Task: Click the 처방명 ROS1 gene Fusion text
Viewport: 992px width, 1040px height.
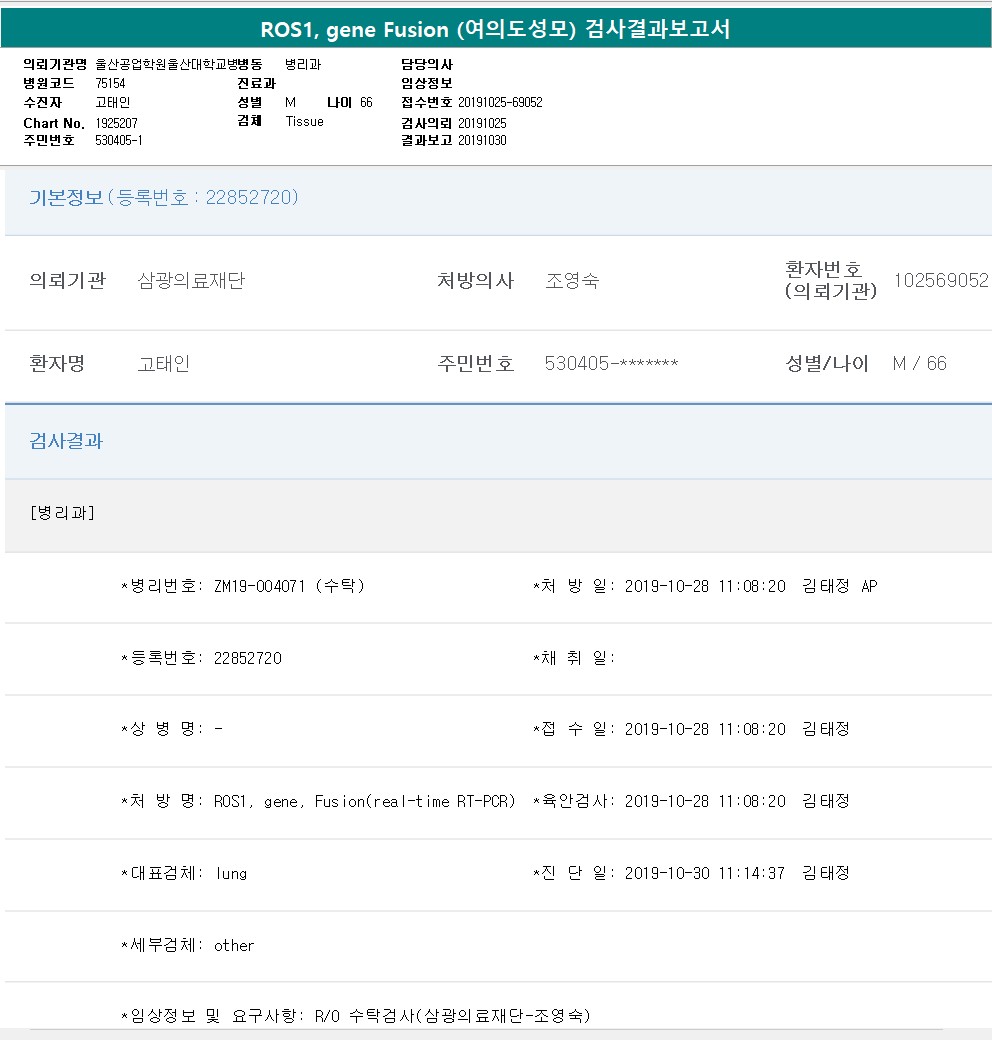Action: pos(364,802)
